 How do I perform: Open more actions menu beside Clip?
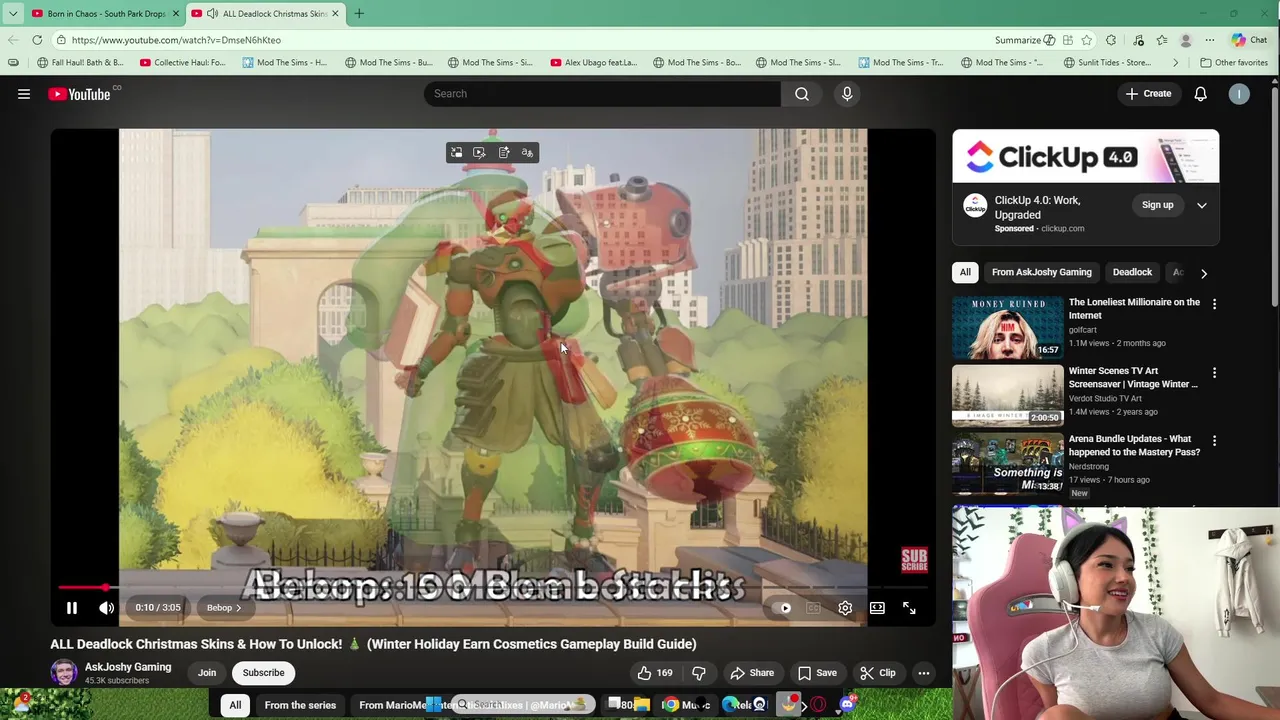tap(924, 673)
